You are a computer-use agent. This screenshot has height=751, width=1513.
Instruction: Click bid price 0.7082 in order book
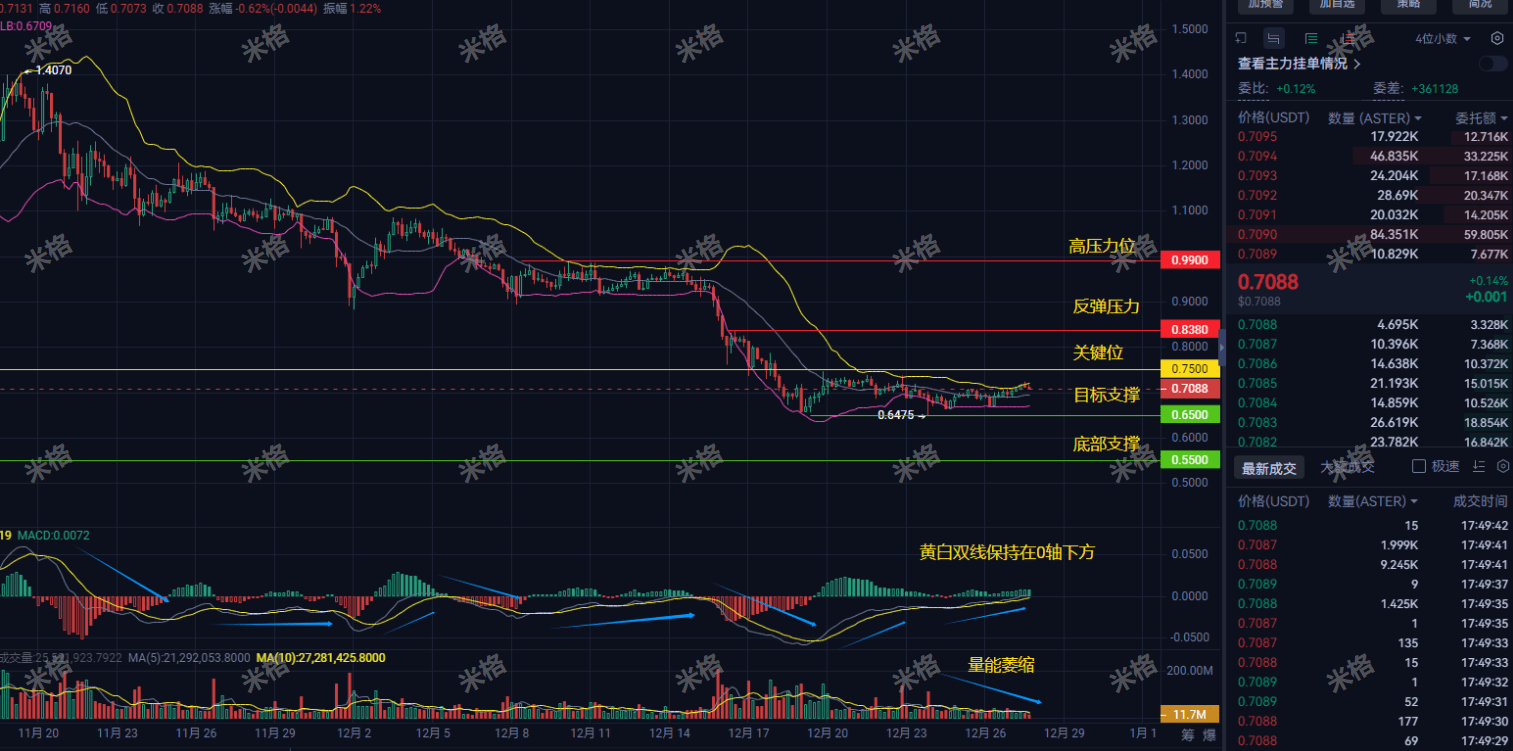(1256, 441)
